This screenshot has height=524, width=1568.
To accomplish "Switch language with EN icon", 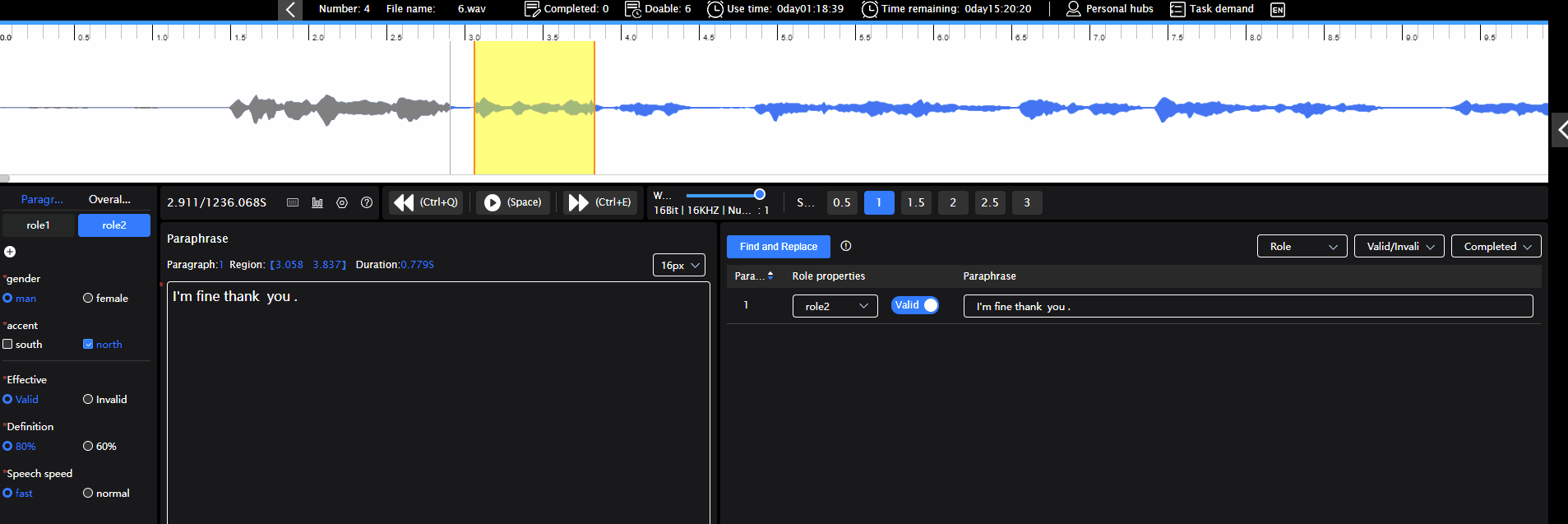I will (1278, 10).
